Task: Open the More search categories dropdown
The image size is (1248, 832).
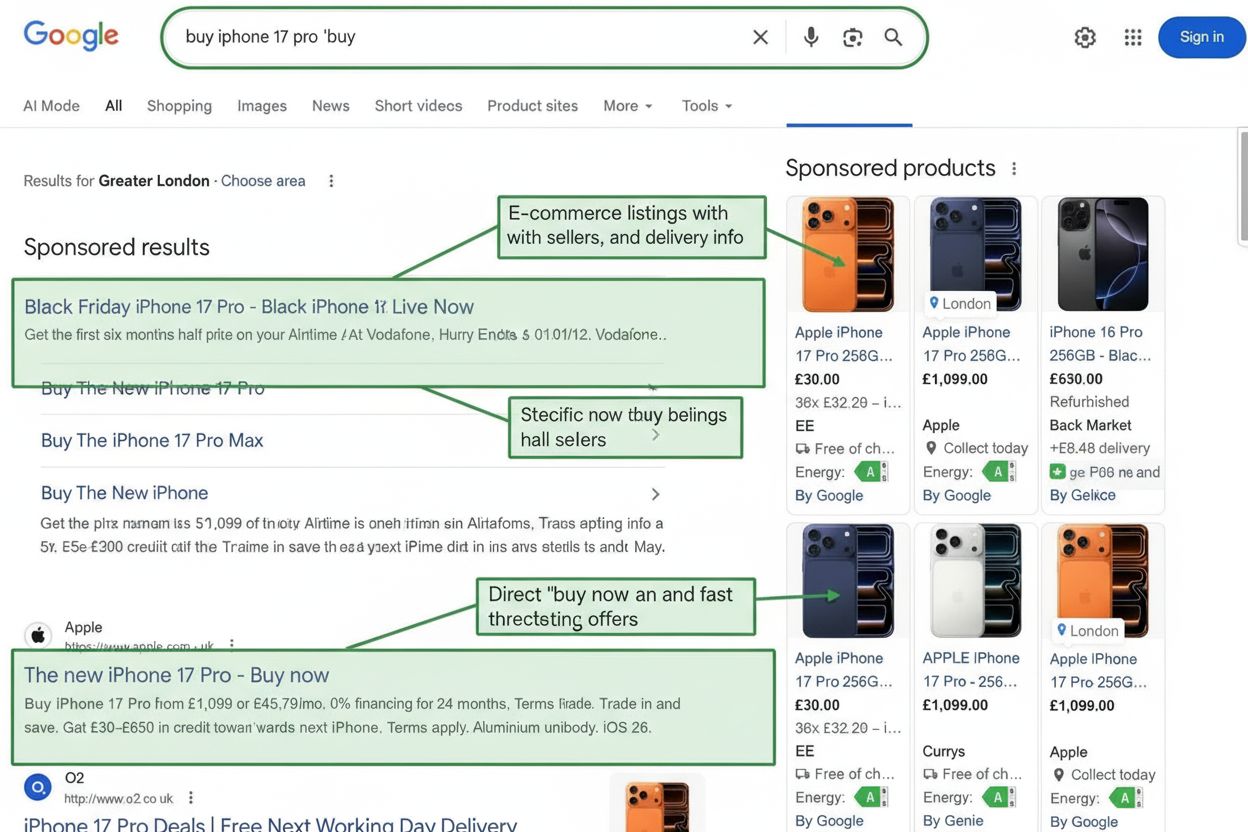Action: pos(621,105)
